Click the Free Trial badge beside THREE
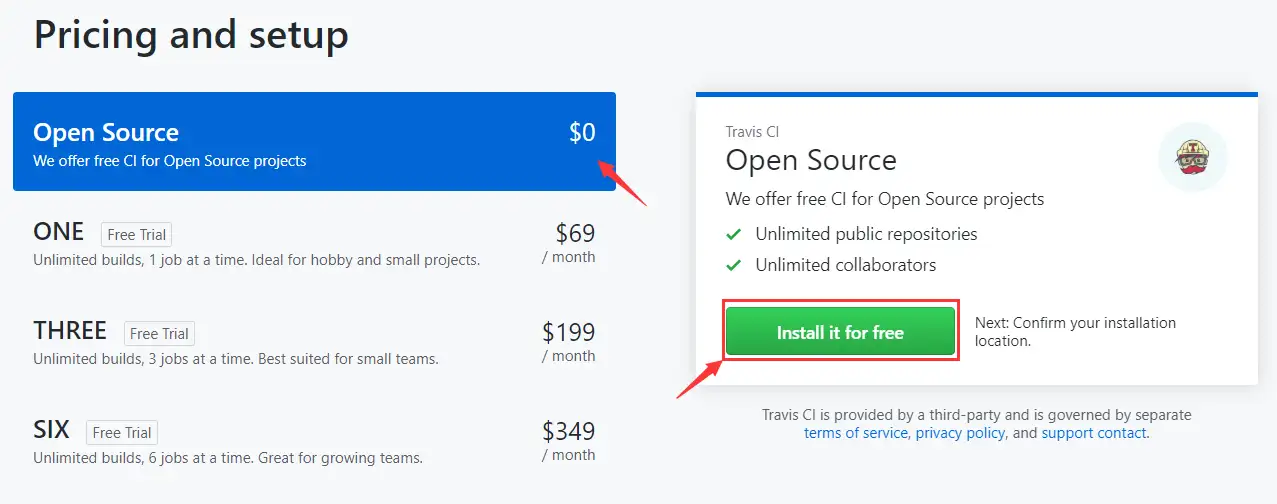Screen dimensions: 1277x504 point(160,334)
